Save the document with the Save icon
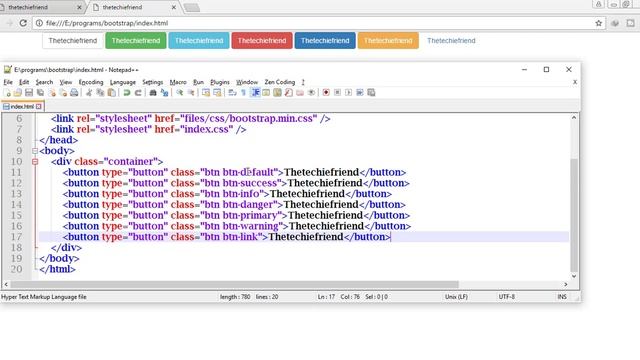640x360 pixels. [29, 93]
